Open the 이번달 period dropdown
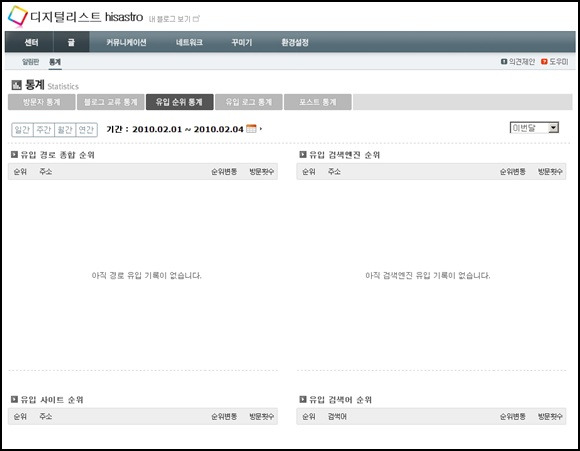This screenshot has height=451, width=580. click(534, 128)
